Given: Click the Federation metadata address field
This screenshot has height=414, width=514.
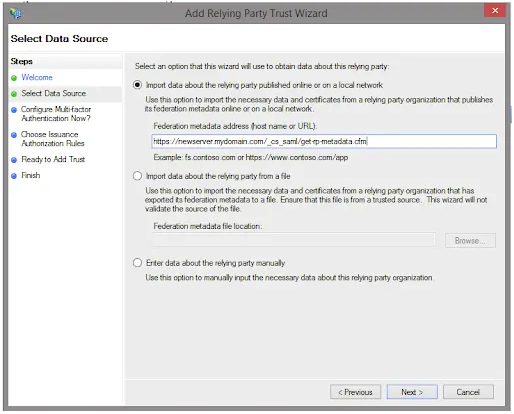Looking at the screenshot, I should [x=324, y=141].
